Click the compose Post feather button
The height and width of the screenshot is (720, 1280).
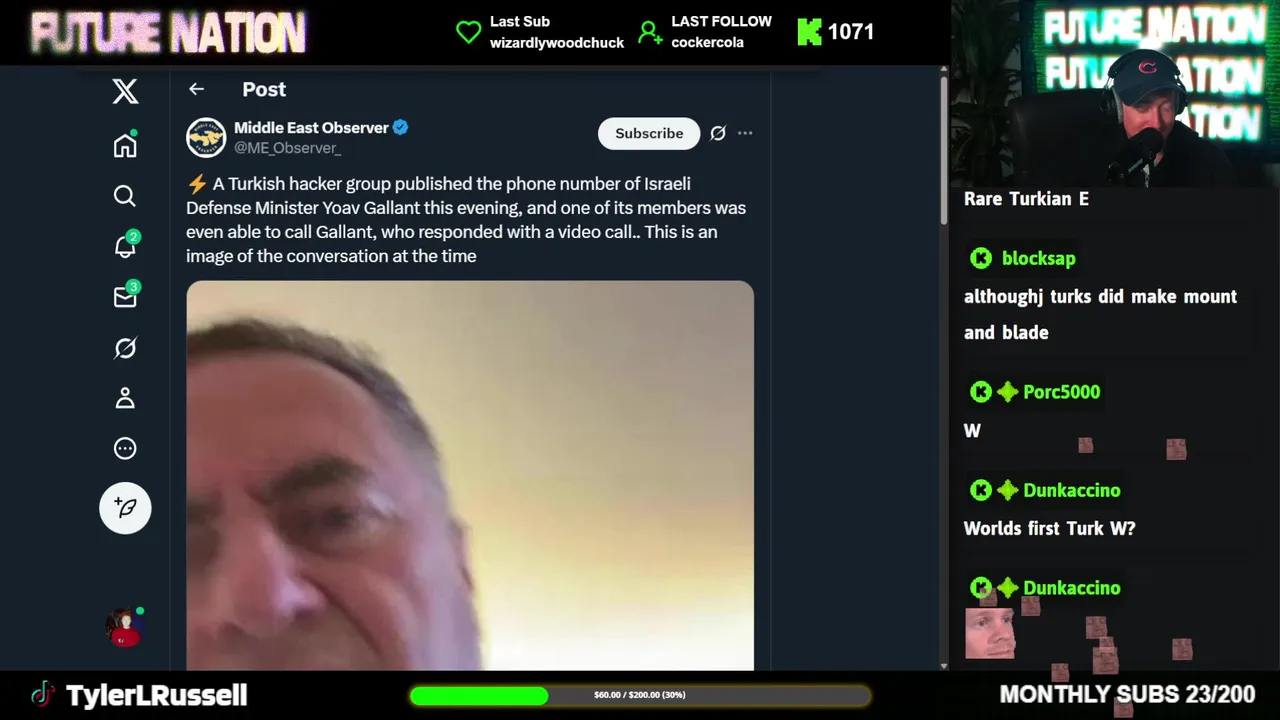click(x=125, y=508)
